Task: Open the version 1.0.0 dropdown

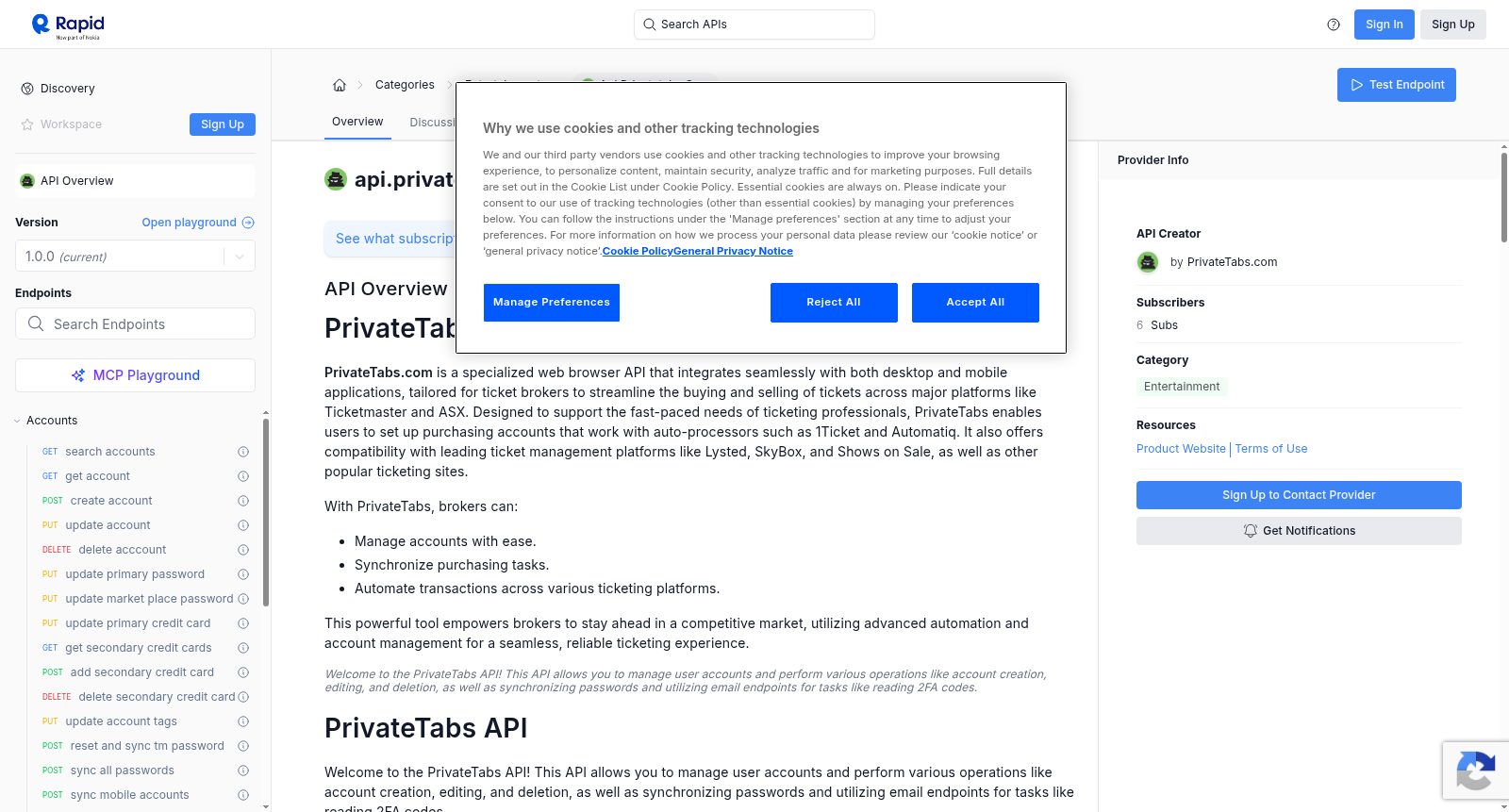Action: (x=135, y=257)
